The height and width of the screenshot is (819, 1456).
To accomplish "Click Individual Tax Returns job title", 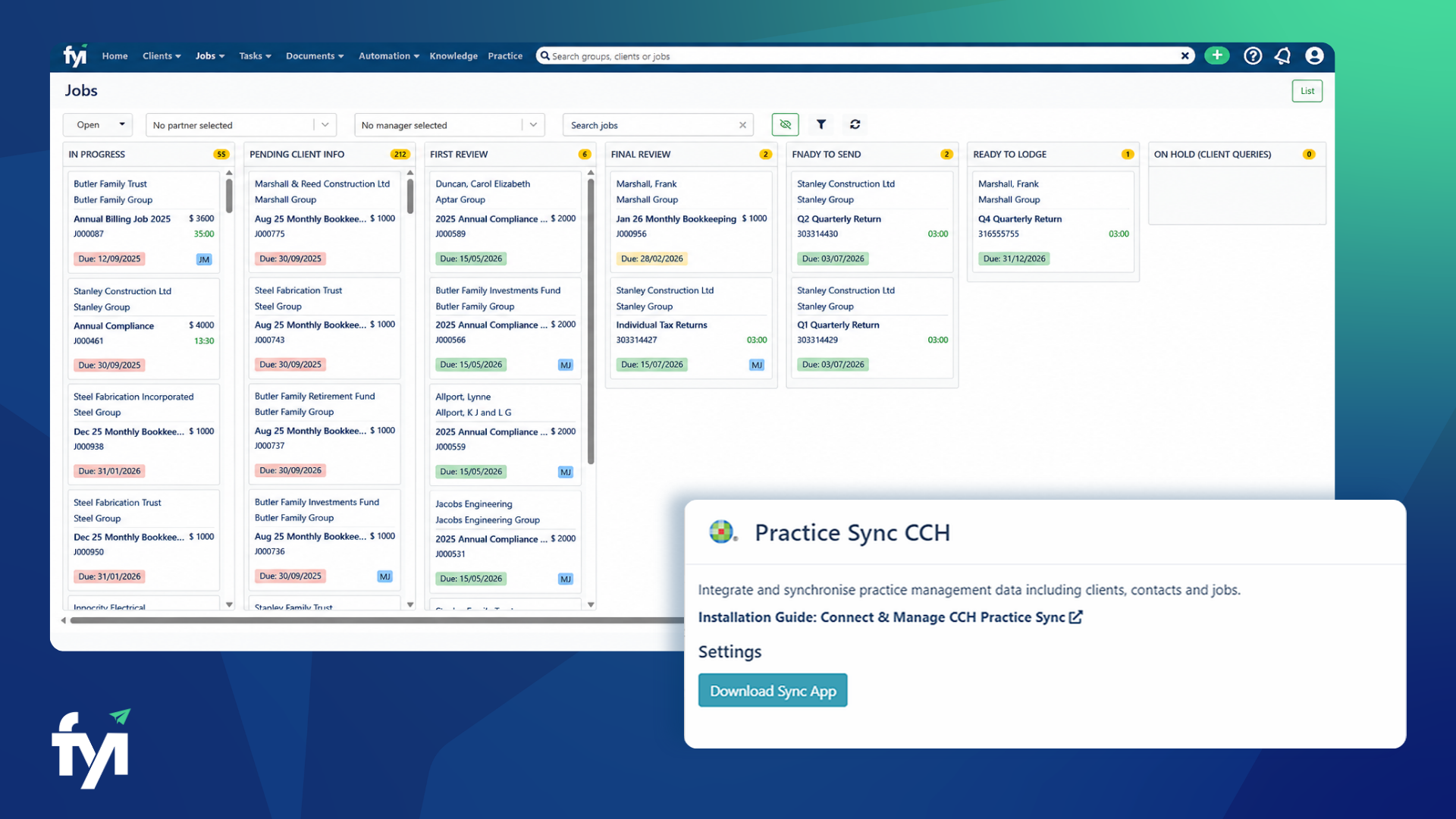I will coord(661,325).
